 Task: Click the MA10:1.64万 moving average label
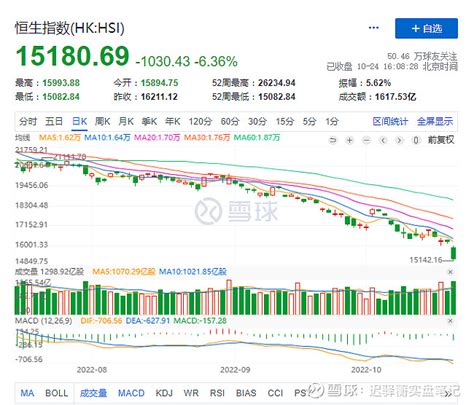[107, 137]
